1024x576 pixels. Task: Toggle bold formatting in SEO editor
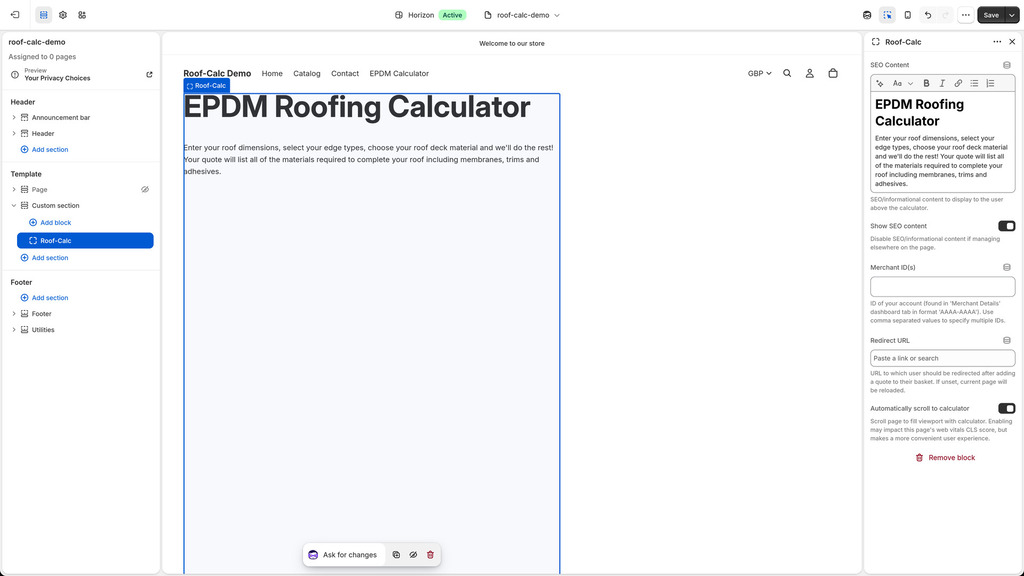click(926, 84)
